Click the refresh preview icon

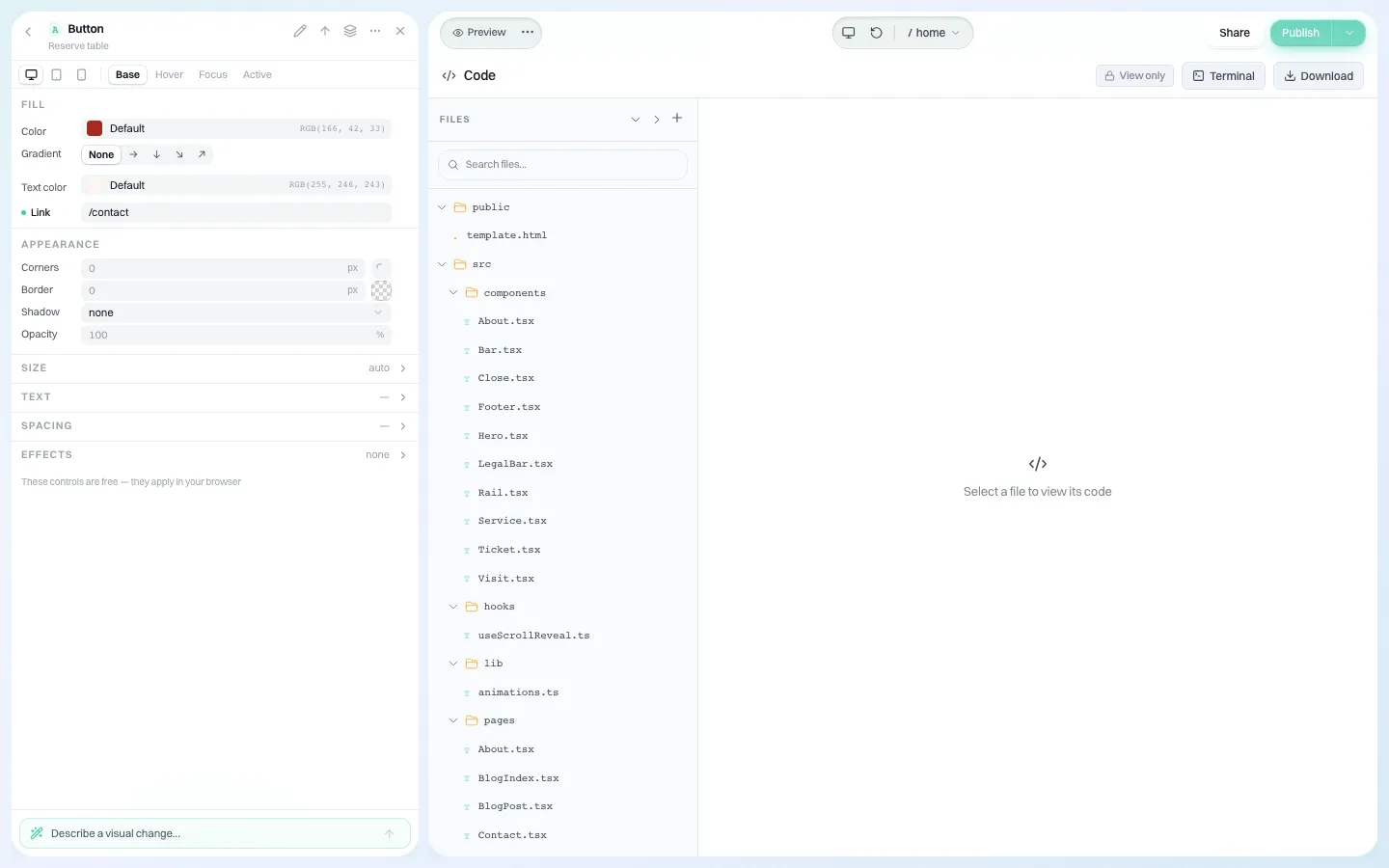876,33
